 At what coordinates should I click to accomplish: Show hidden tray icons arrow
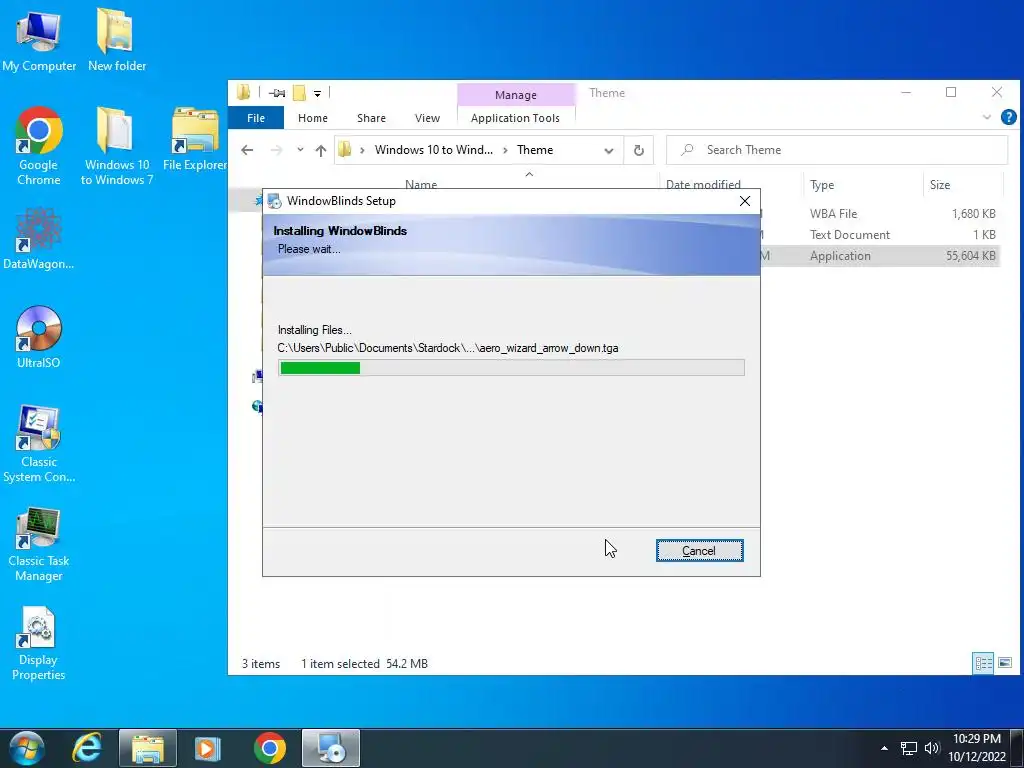pos(884,748)
